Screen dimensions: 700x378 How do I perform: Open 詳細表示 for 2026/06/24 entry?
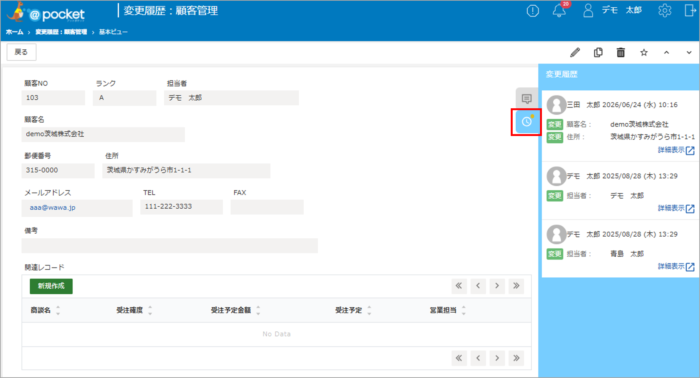tap(676, 150)
